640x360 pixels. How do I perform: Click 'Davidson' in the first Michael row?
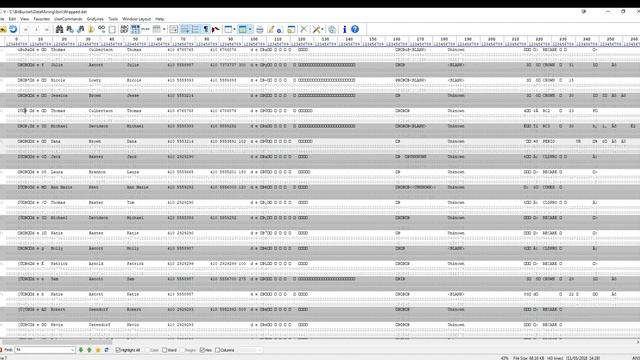click(98, 126)
